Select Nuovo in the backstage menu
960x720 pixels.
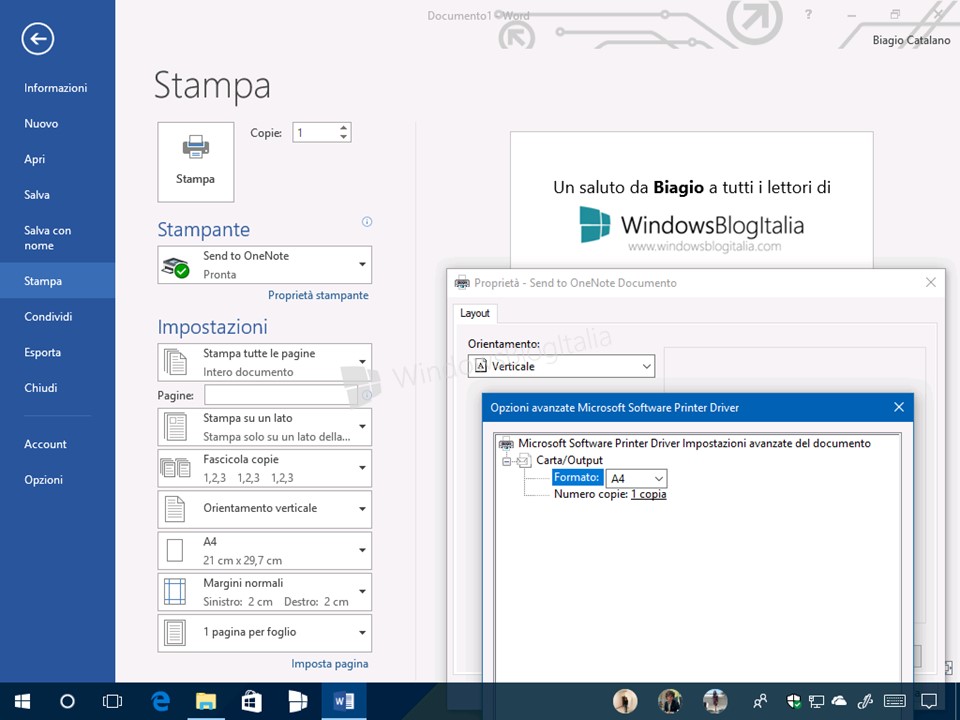[x=41, y=124]
